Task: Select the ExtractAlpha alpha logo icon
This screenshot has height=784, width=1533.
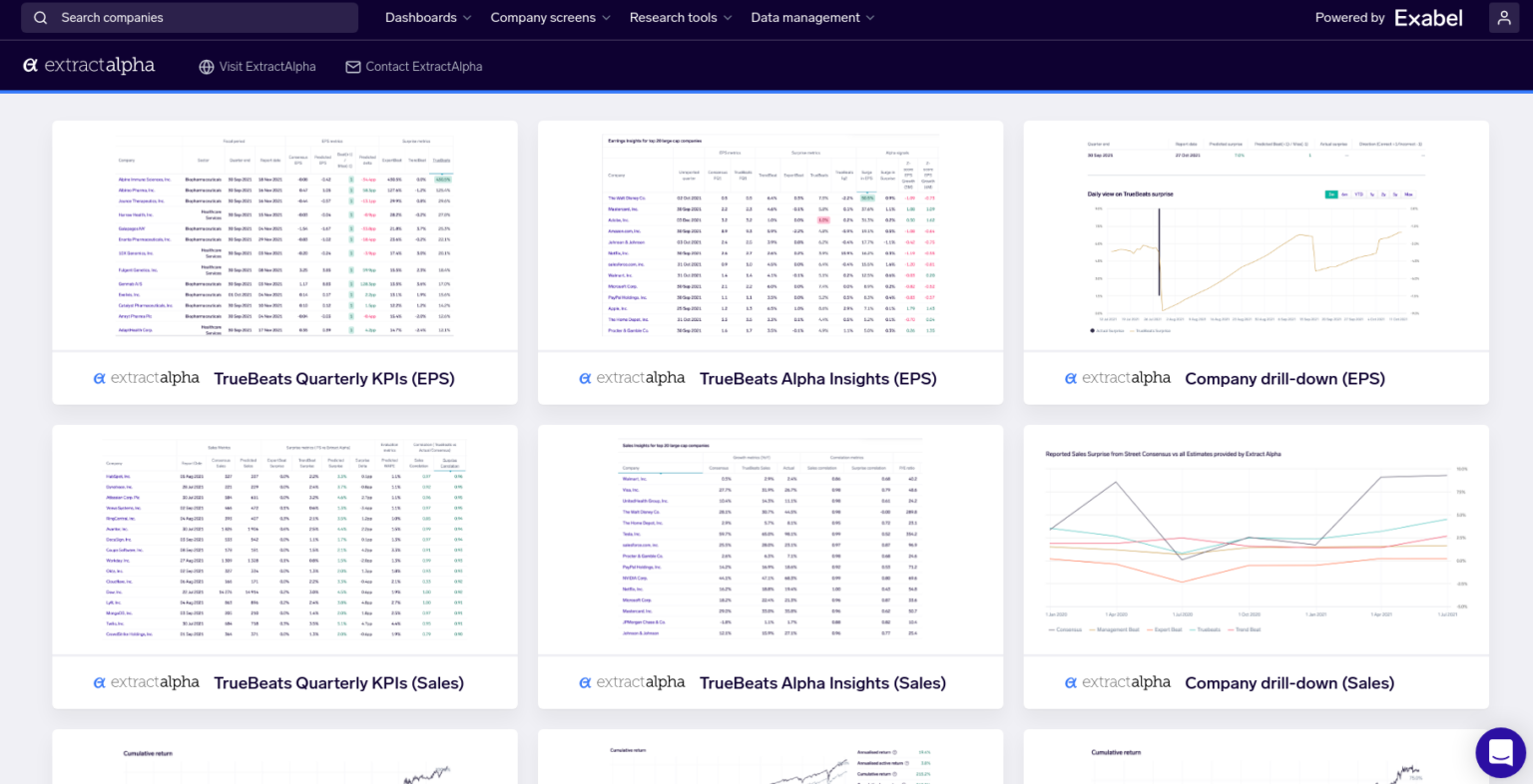Action: [30, 65]
